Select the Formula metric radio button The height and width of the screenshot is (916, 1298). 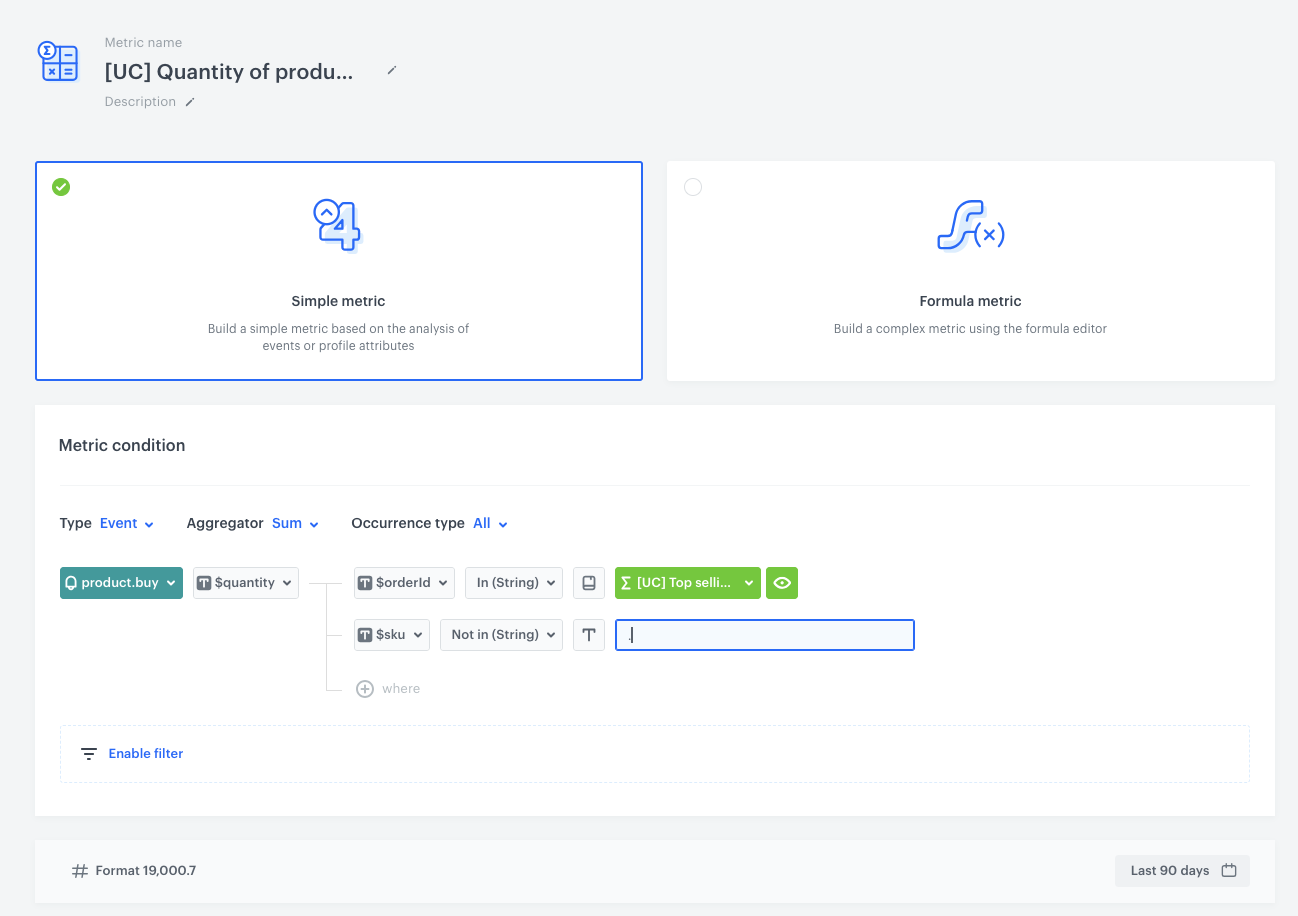(693, 187)
